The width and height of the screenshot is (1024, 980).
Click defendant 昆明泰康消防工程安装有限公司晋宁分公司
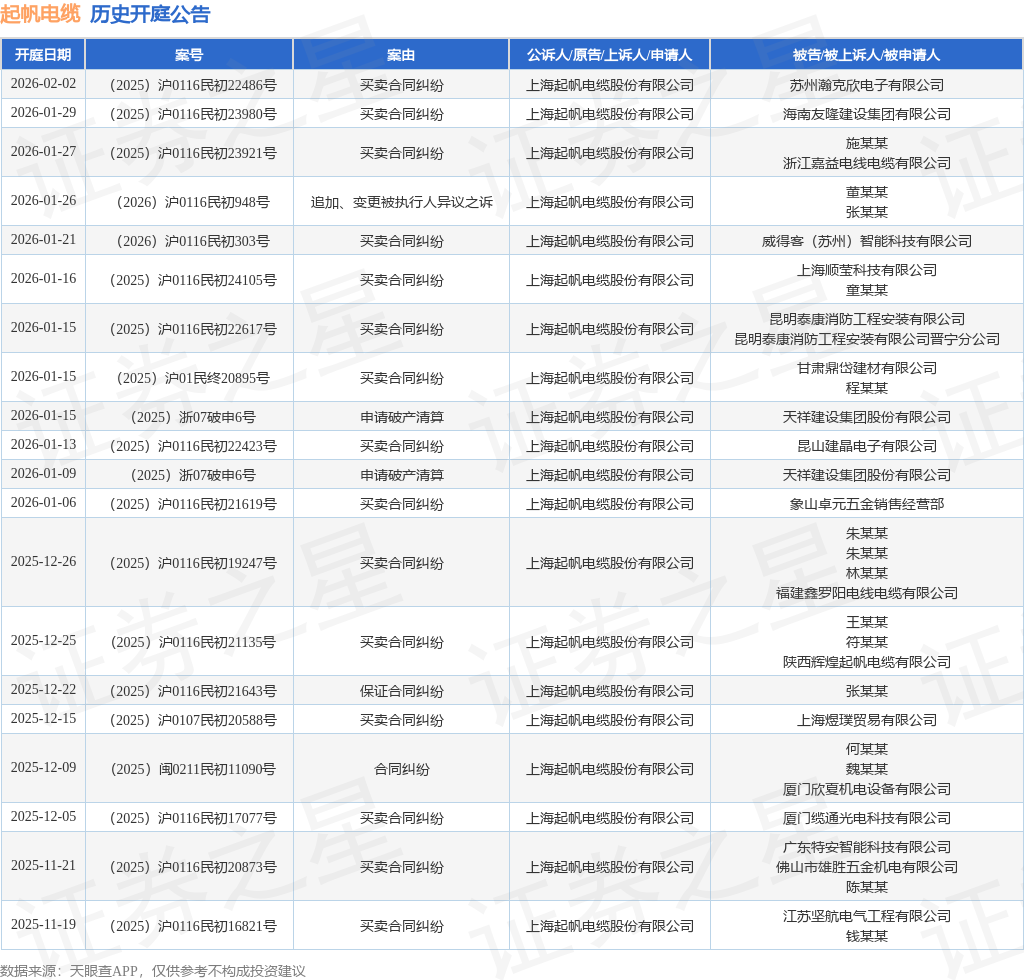point(867,340)
